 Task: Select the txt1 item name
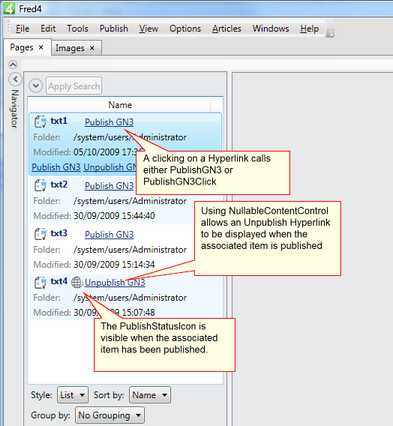59,121
